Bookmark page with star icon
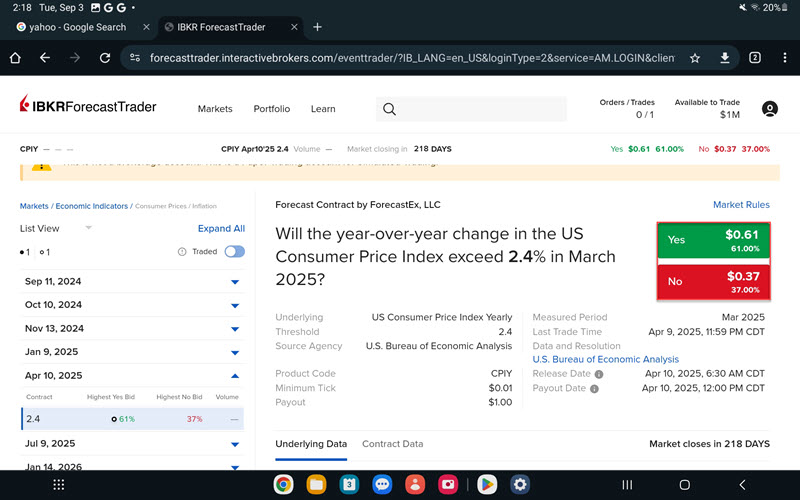Screen dimensions: 800x500 pos(694,58)
